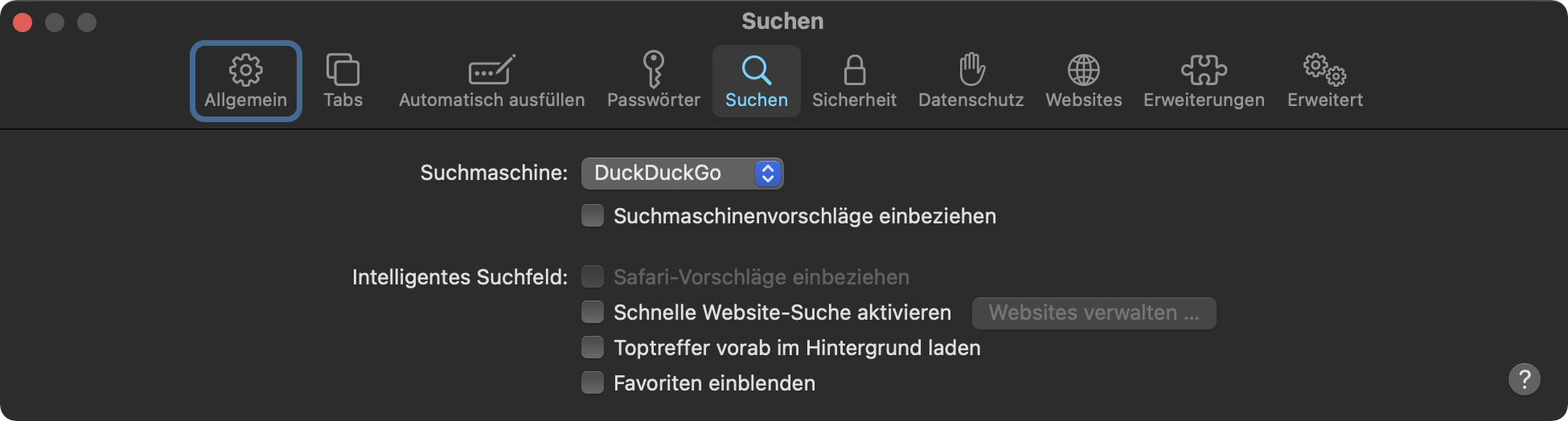Click the Erweitert double-gear icon
Viewport: 1568px width, 421px height.
(x=1324, y=71)
